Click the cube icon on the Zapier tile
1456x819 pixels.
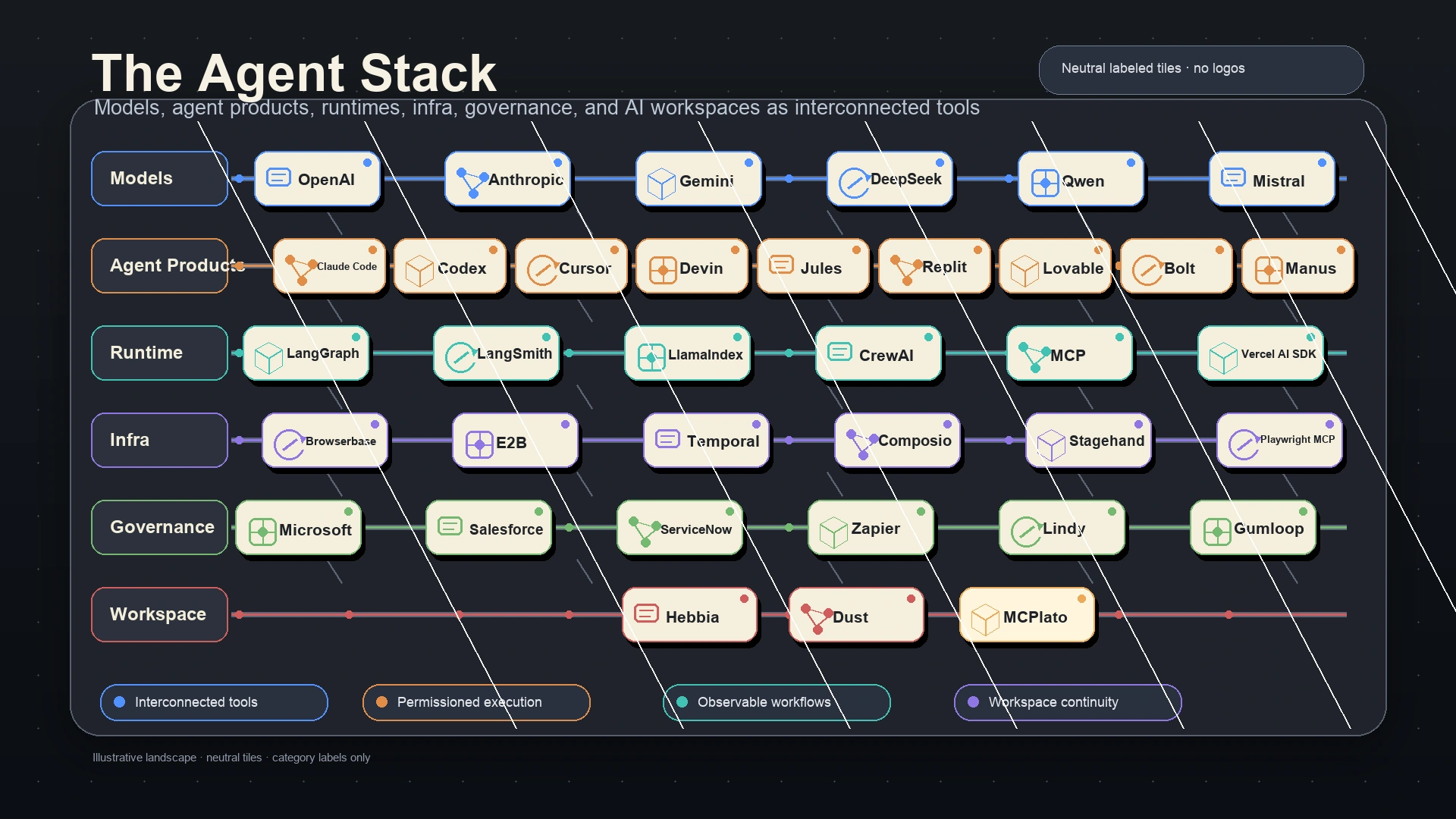833,532
